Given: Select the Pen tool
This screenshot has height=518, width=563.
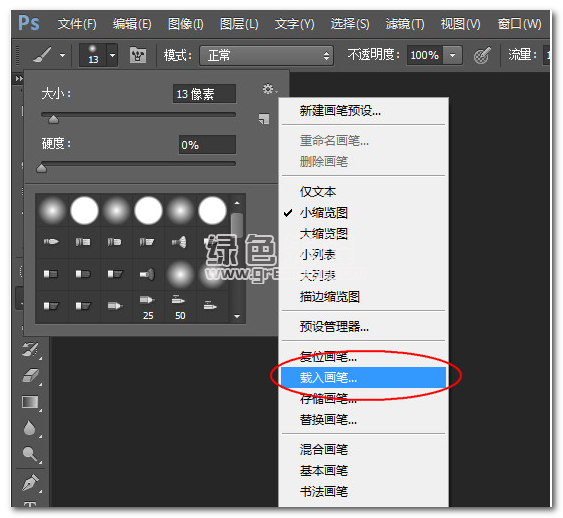Looking at the screenshot, I should [x=31, y=482].
